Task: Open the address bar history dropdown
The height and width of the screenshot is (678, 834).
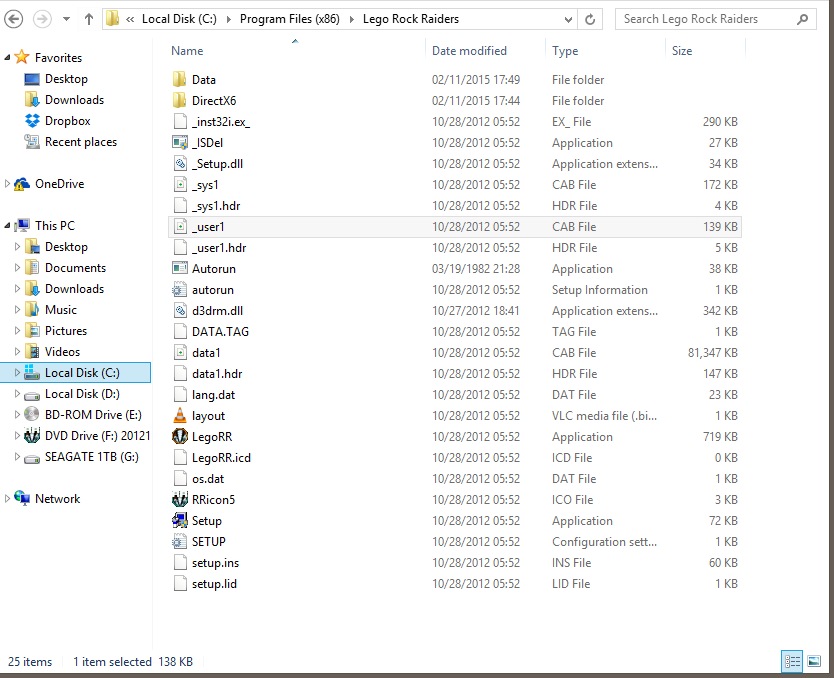Action: (568, 20)
